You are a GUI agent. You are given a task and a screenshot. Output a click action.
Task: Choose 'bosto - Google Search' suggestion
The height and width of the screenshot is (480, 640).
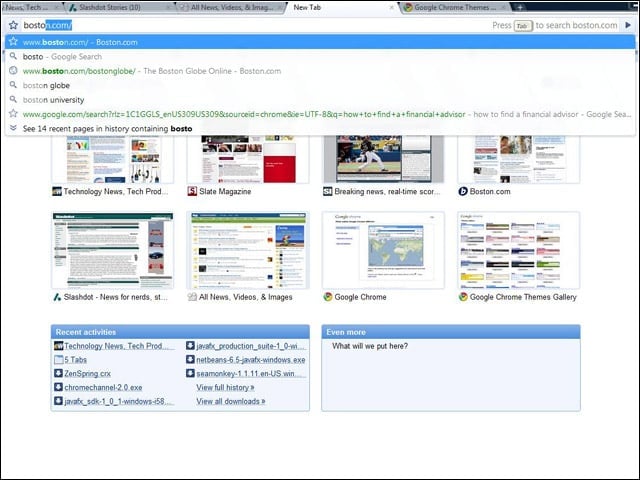320,56
